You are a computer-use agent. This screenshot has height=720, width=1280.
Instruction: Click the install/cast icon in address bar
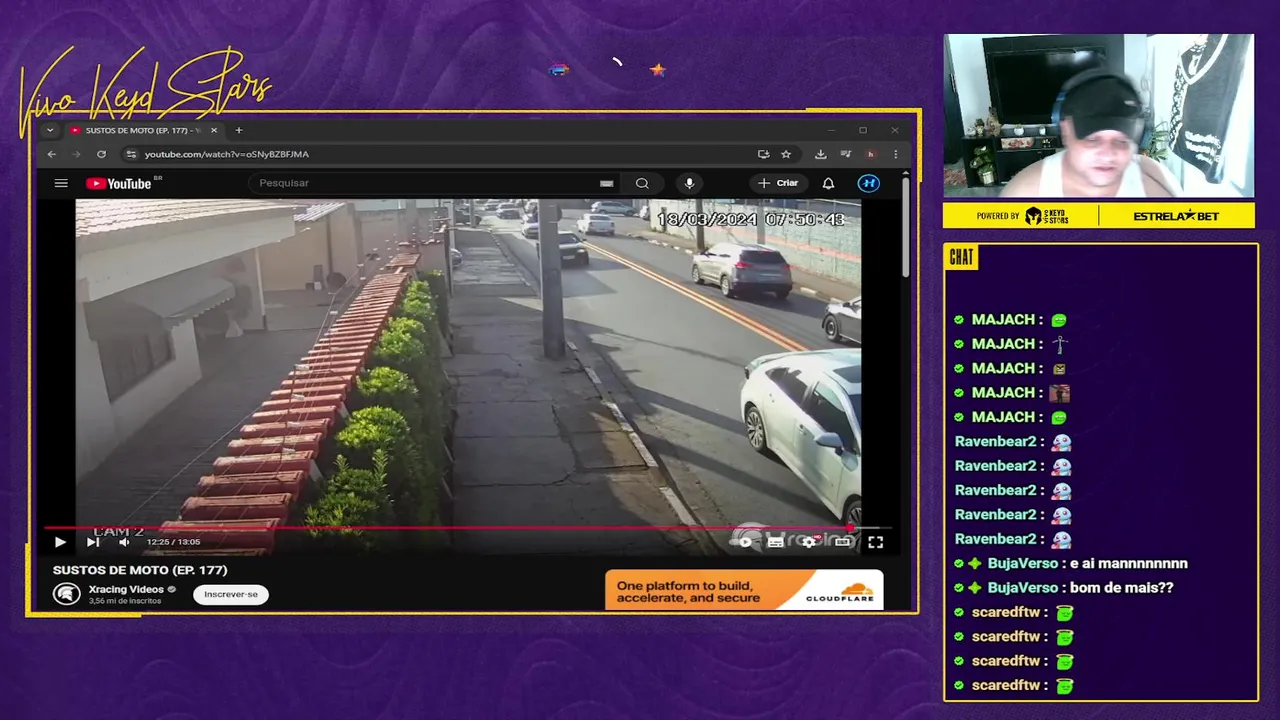point(763,154)
